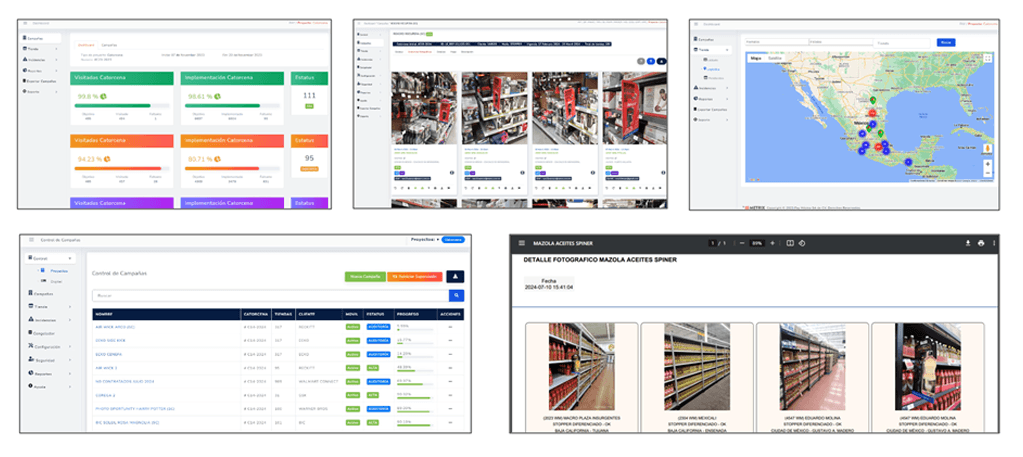Open actions menu for ECKO CENEFA row
1023x457 pixels.
tap(450, 354)
